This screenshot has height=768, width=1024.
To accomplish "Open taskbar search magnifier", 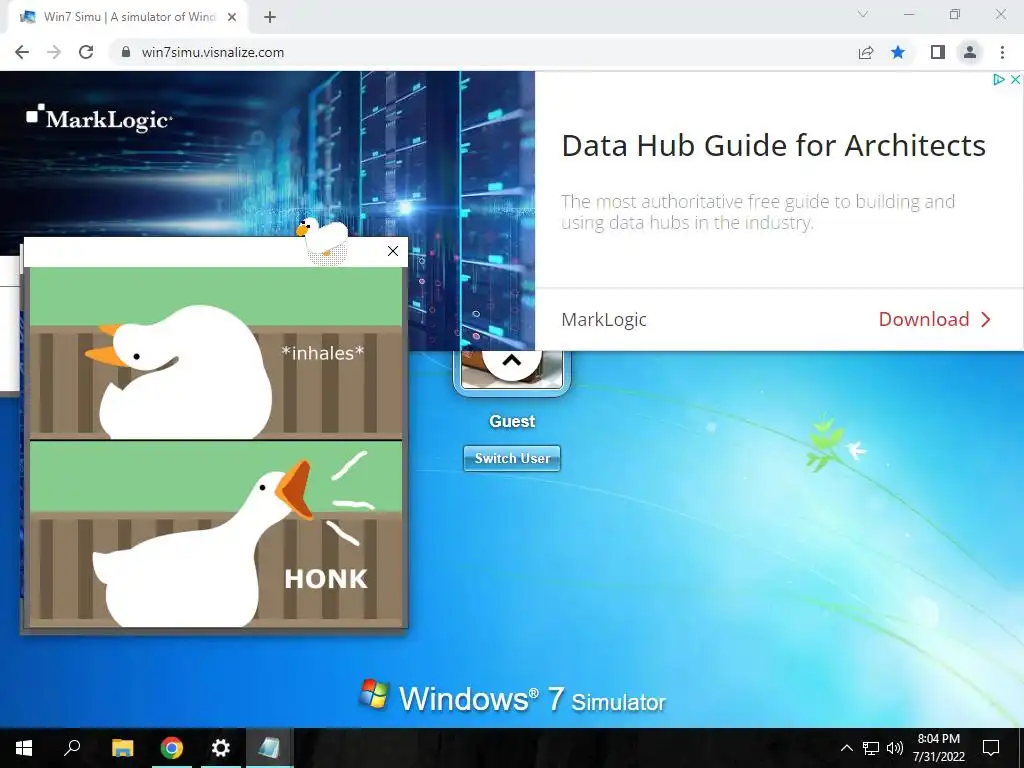I will point(72,748).
